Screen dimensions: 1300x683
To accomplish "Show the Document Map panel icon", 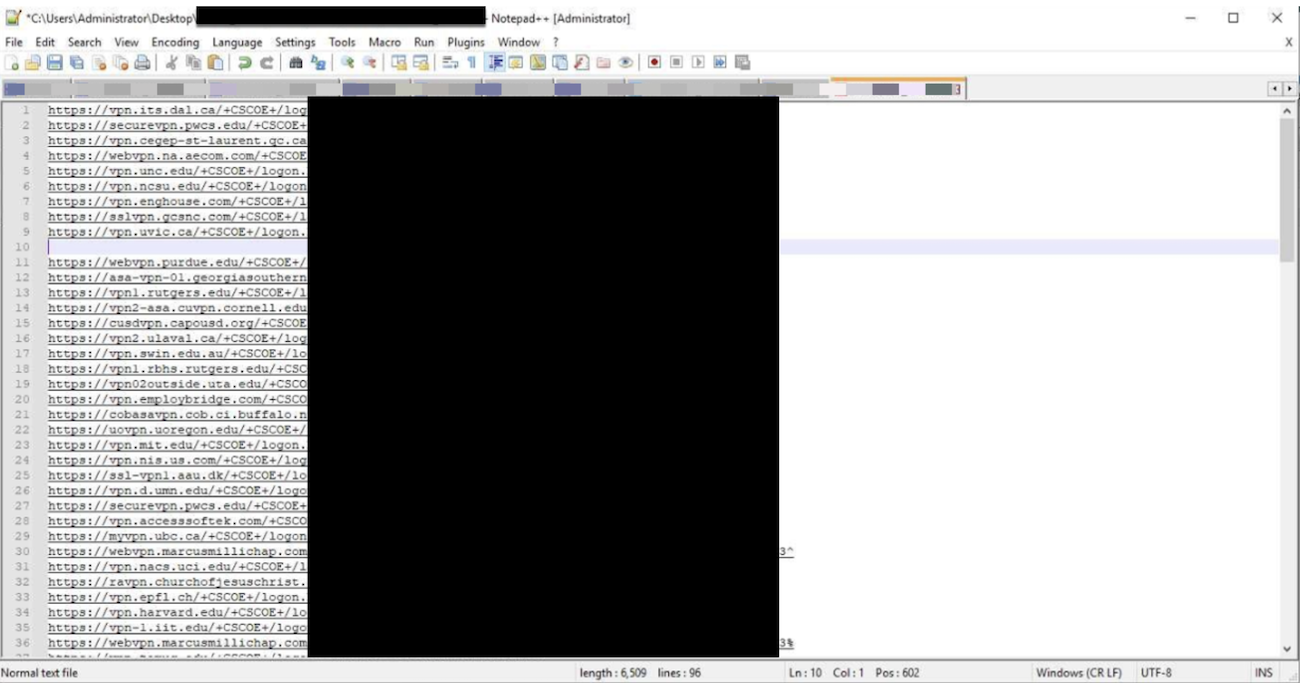I will [538, 62].
